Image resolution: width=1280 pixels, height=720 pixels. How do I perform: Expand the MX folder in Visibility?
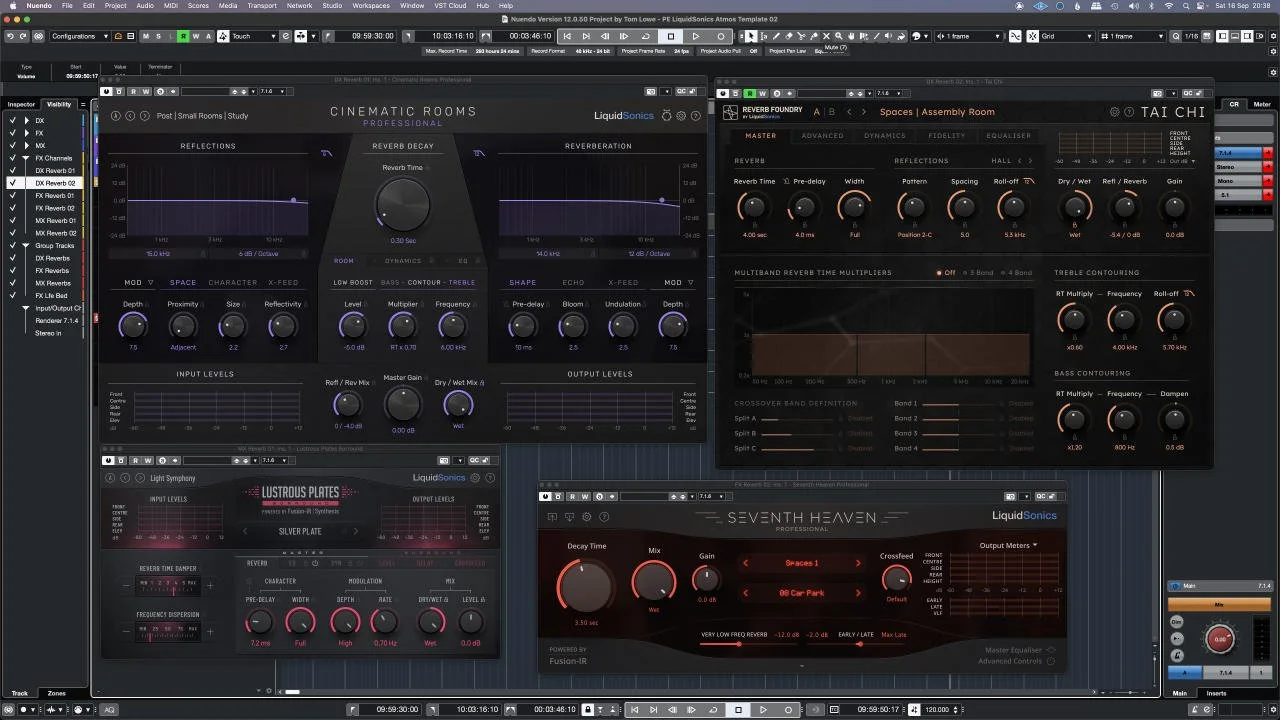click(27, 146)
